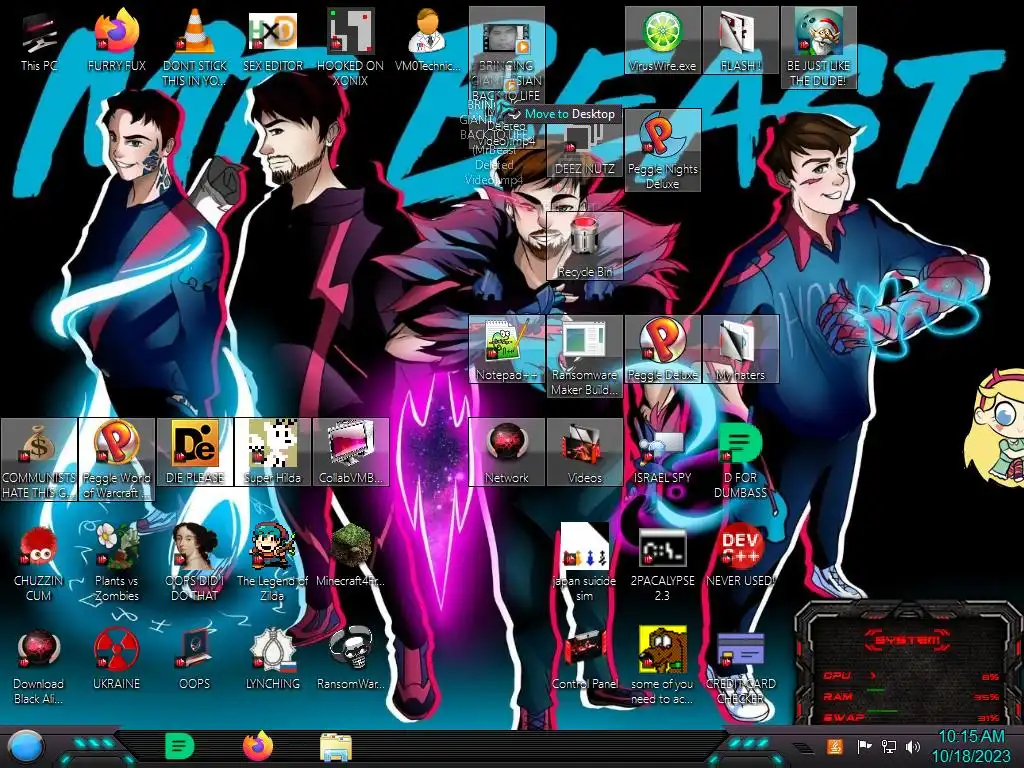
Task: Select some of you need dog icon
Action: point(662,665)
